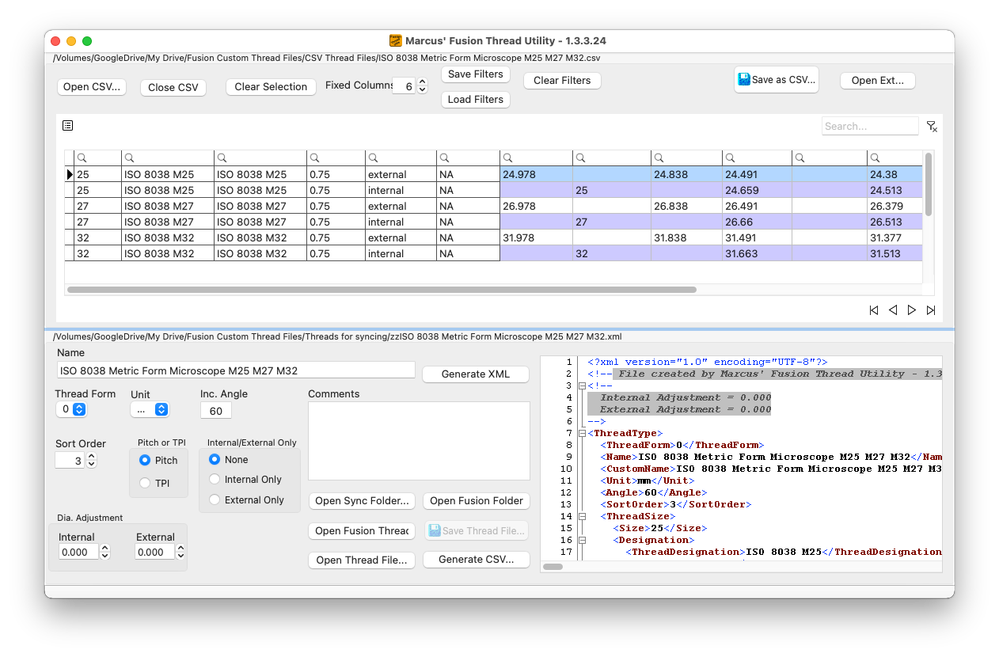Click the grid vertical scrollbar
This screenshot has height=657, width=999.
point(928,184)
